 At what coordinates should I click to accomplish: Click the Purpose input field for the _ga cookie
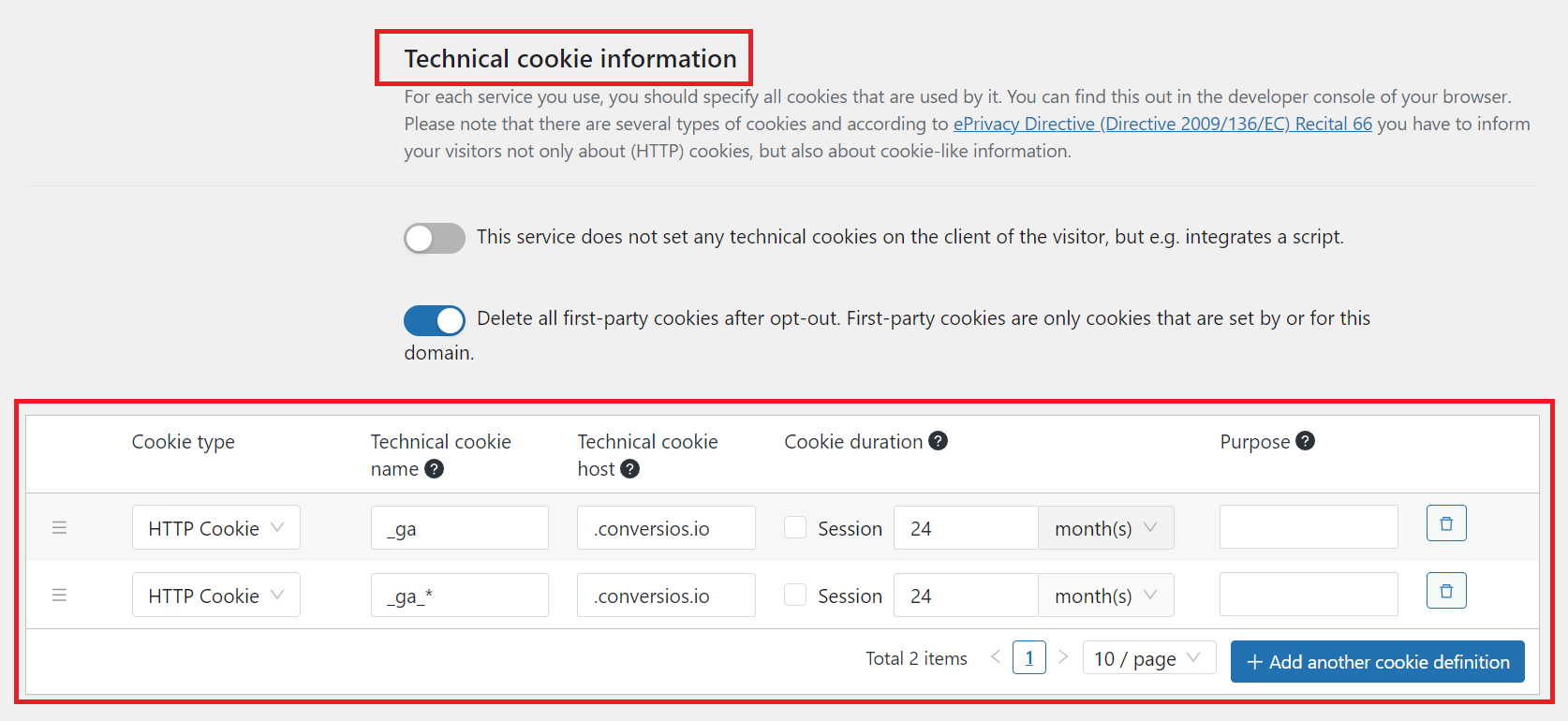pyautogui.click(x=1308, y=526)
